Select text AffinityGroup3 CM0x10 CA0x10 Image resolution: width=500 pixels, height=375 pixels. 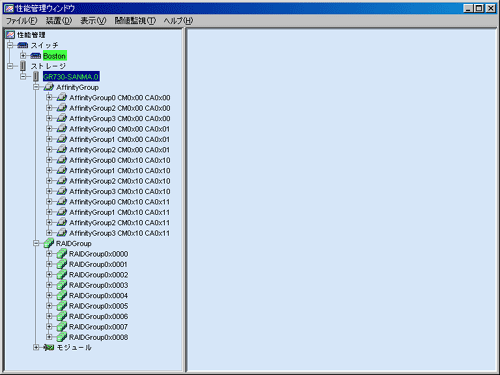tap(120, 191)
